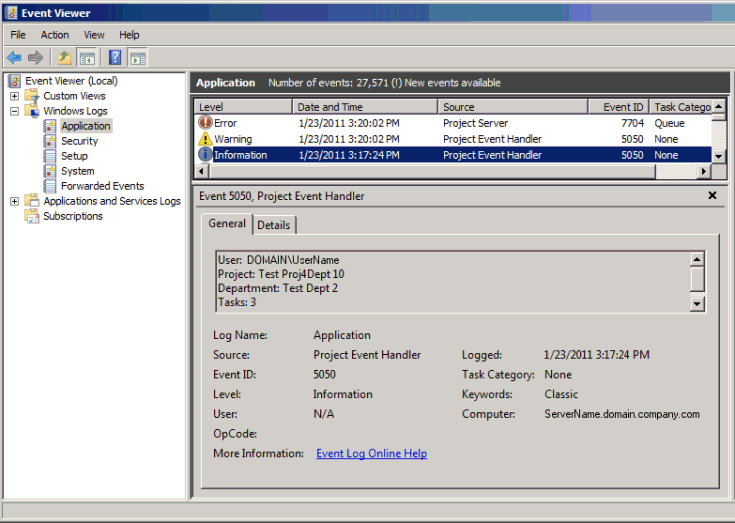Click the Setup log icon in tree
This screenshot has height=523, width=735.
50,156
